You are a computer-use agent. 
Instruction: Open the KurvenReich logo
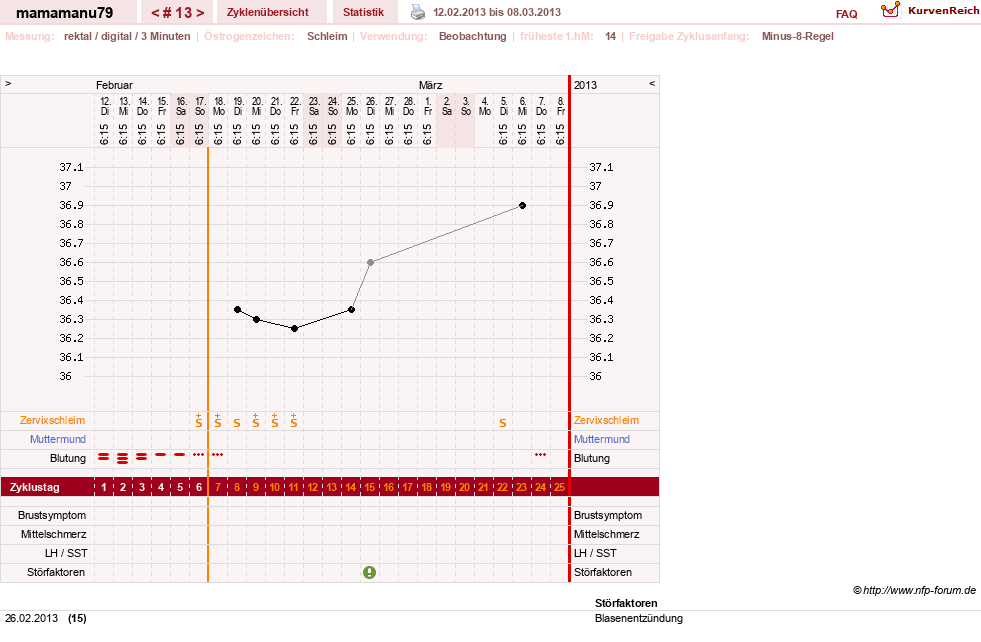click(x=930, y=11)
